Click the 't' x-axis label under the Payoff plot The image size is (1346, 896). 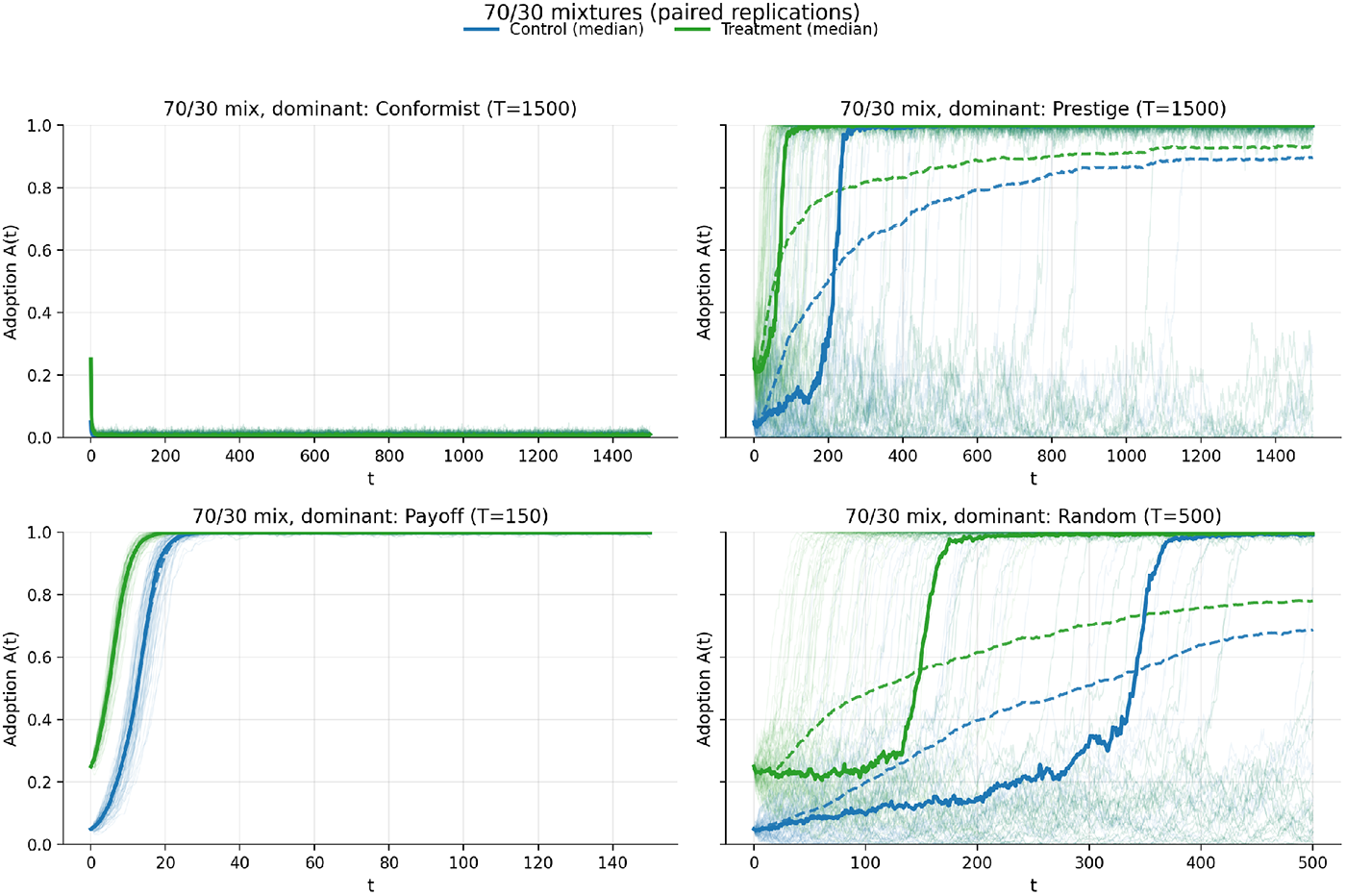coord(370,884)
